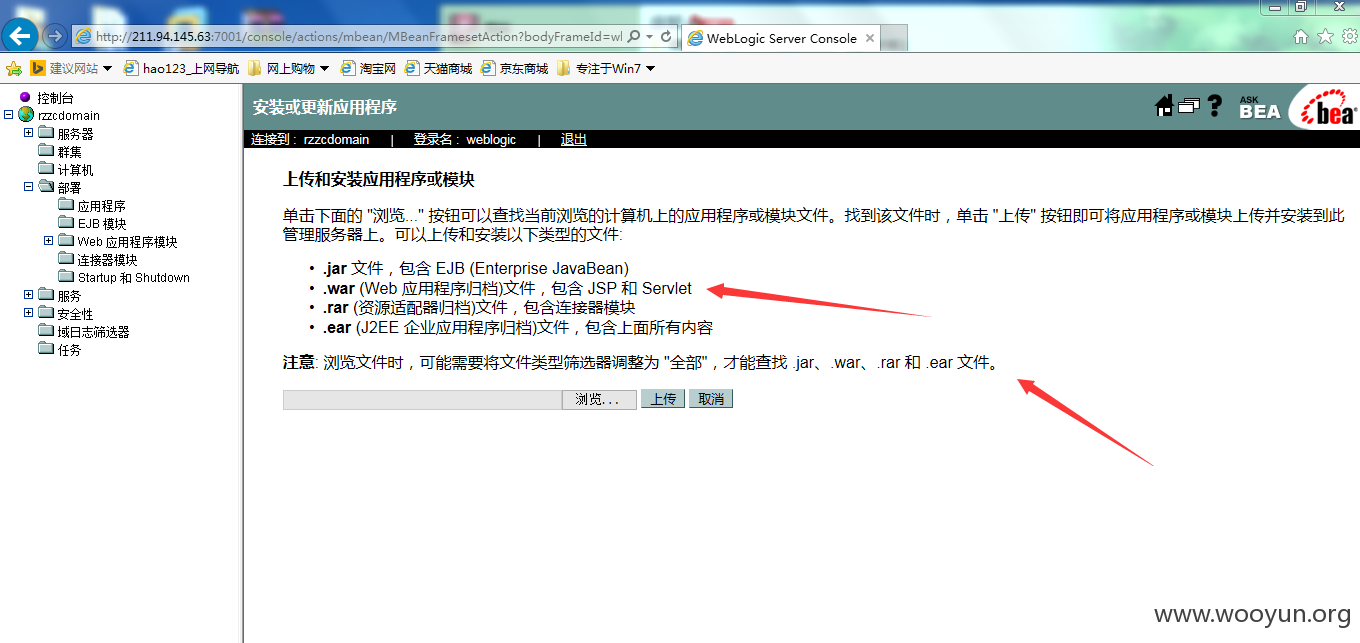Expand the 服务器 tree node
This screenshot has height=643, width=1360.
[x=28, y=133]
